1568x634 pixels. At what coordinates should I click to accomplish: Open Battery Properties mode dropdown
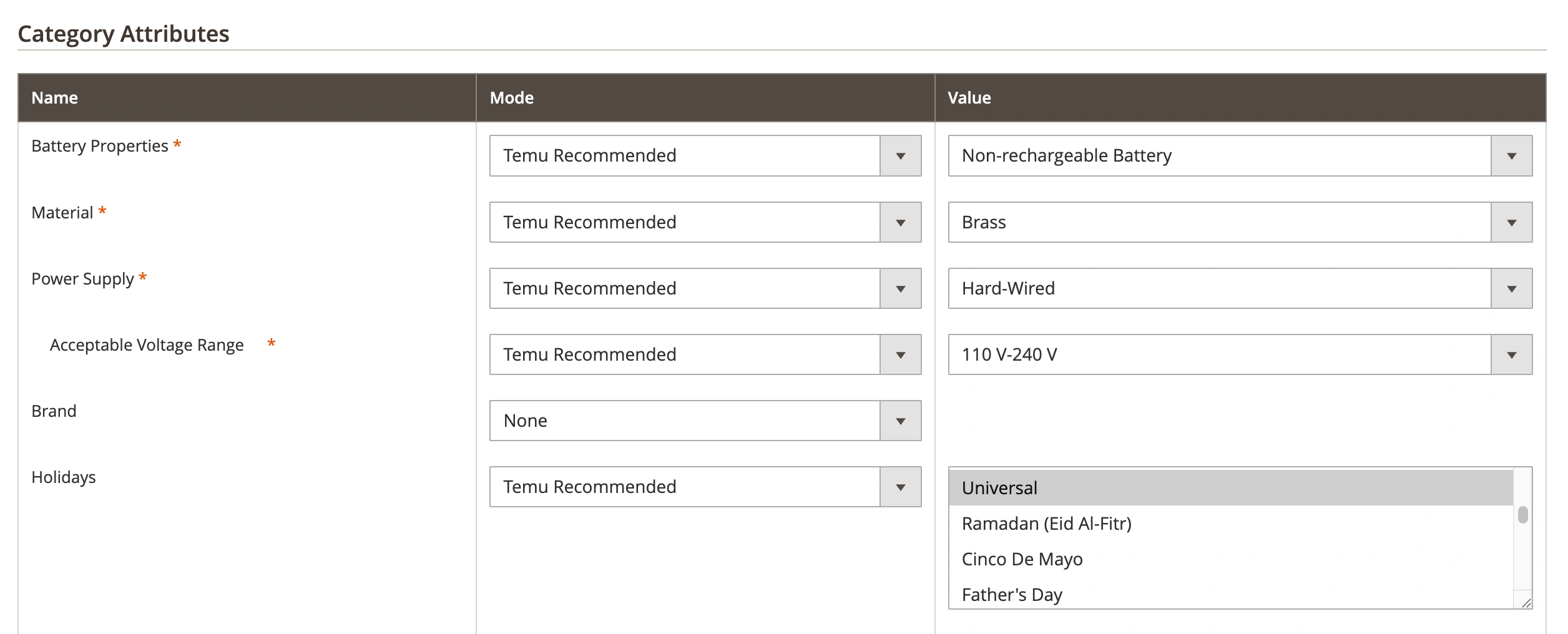pyautogui.click(x=705, y=155)
